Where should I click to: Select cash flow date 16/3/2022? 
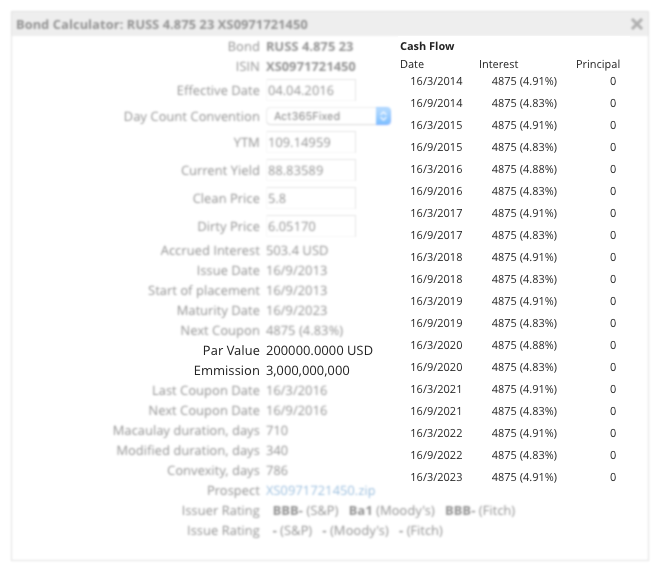click(x=436, y=433)
